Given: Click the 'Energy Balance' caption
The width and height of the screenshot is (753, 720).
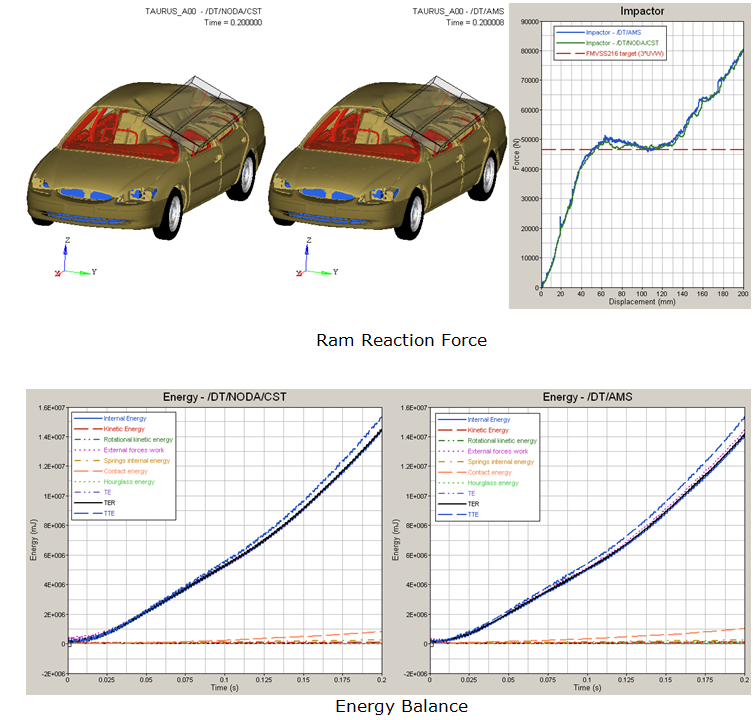Looking at the screenshot, I should [x=401, y=706].
